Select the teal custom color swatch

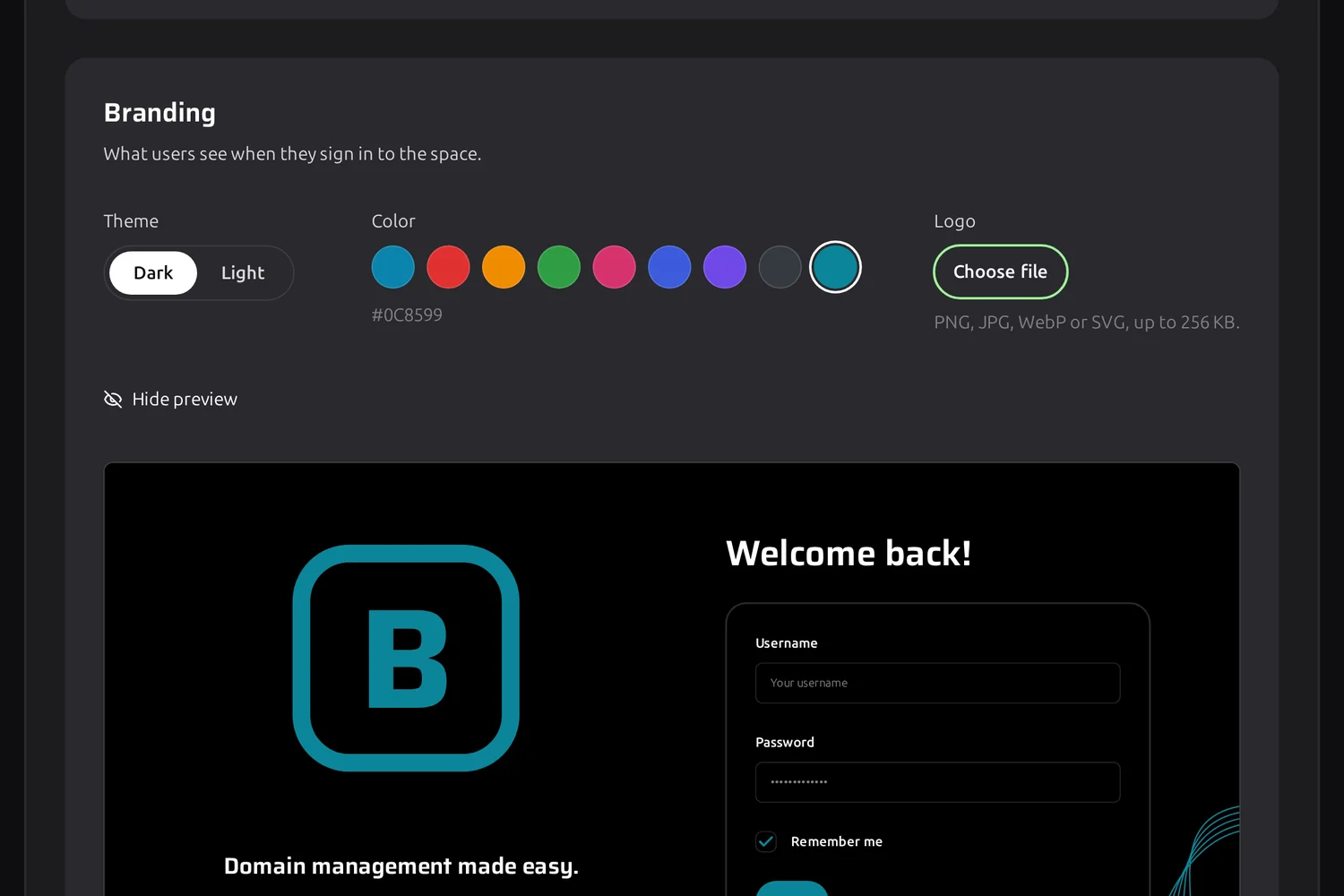click(x=835, y=267)
